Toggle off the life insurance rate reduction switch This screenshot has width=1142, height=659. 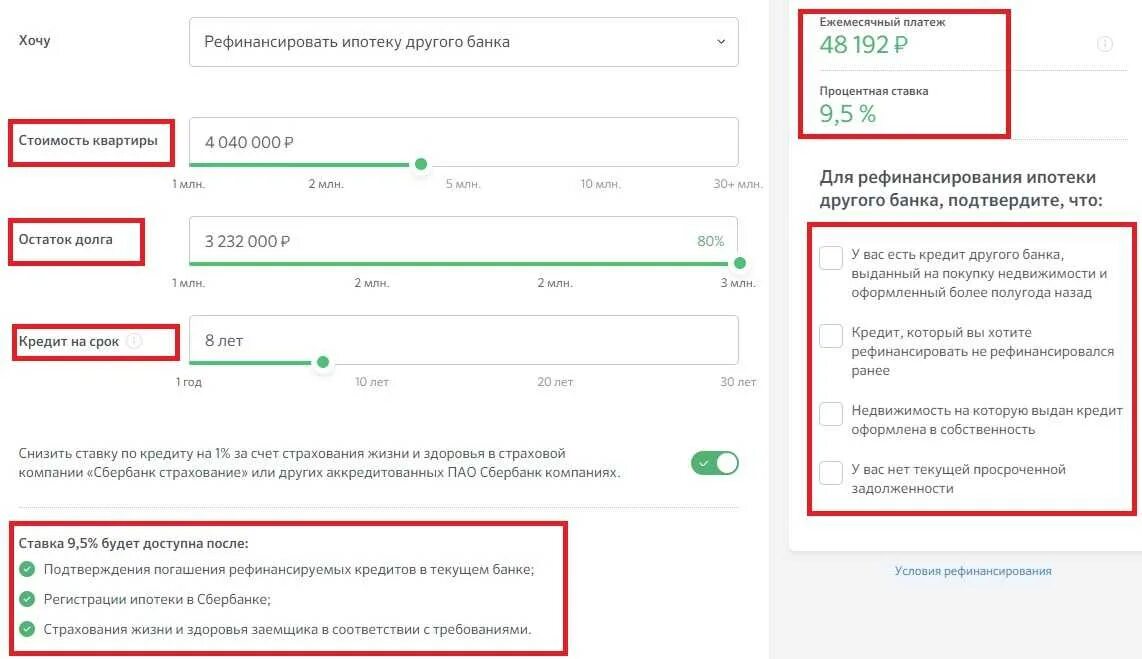714,463
